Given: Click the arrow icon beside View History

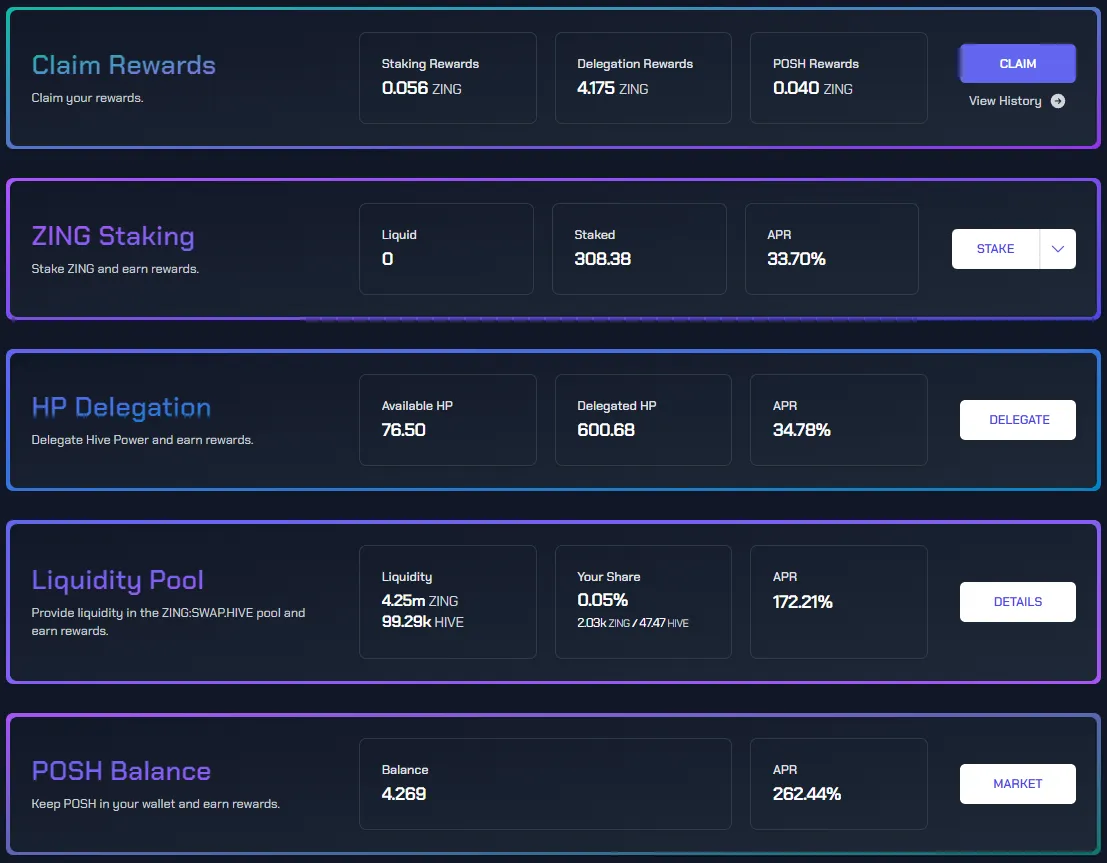Looking at the screenshot, I should (x=1058, y=101).
